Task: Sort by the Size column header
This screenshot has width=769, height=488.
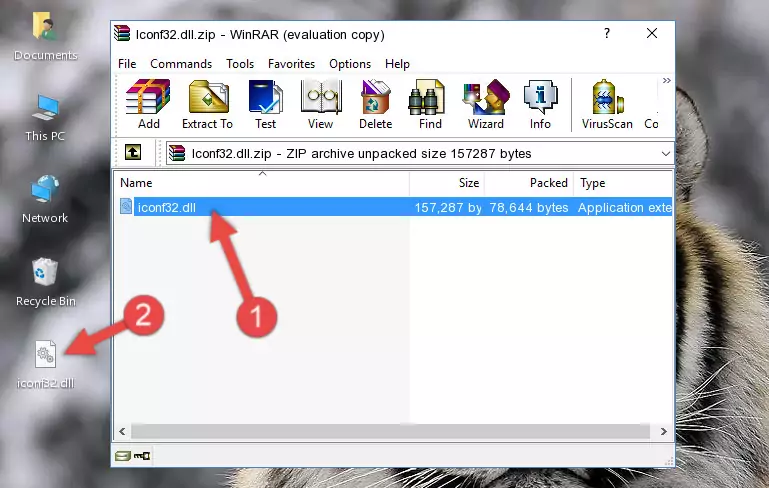Action: [447, 183]
